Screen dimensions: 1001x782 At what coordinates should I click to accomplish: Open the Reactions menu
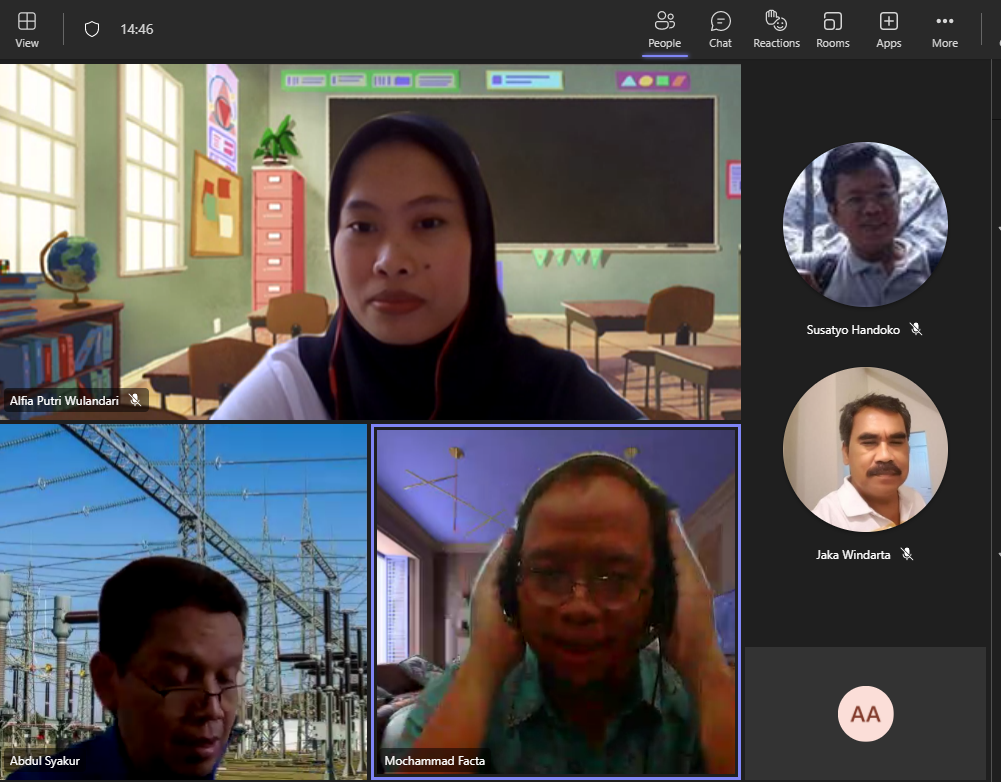pyautogui.click(x=776, y=29)
